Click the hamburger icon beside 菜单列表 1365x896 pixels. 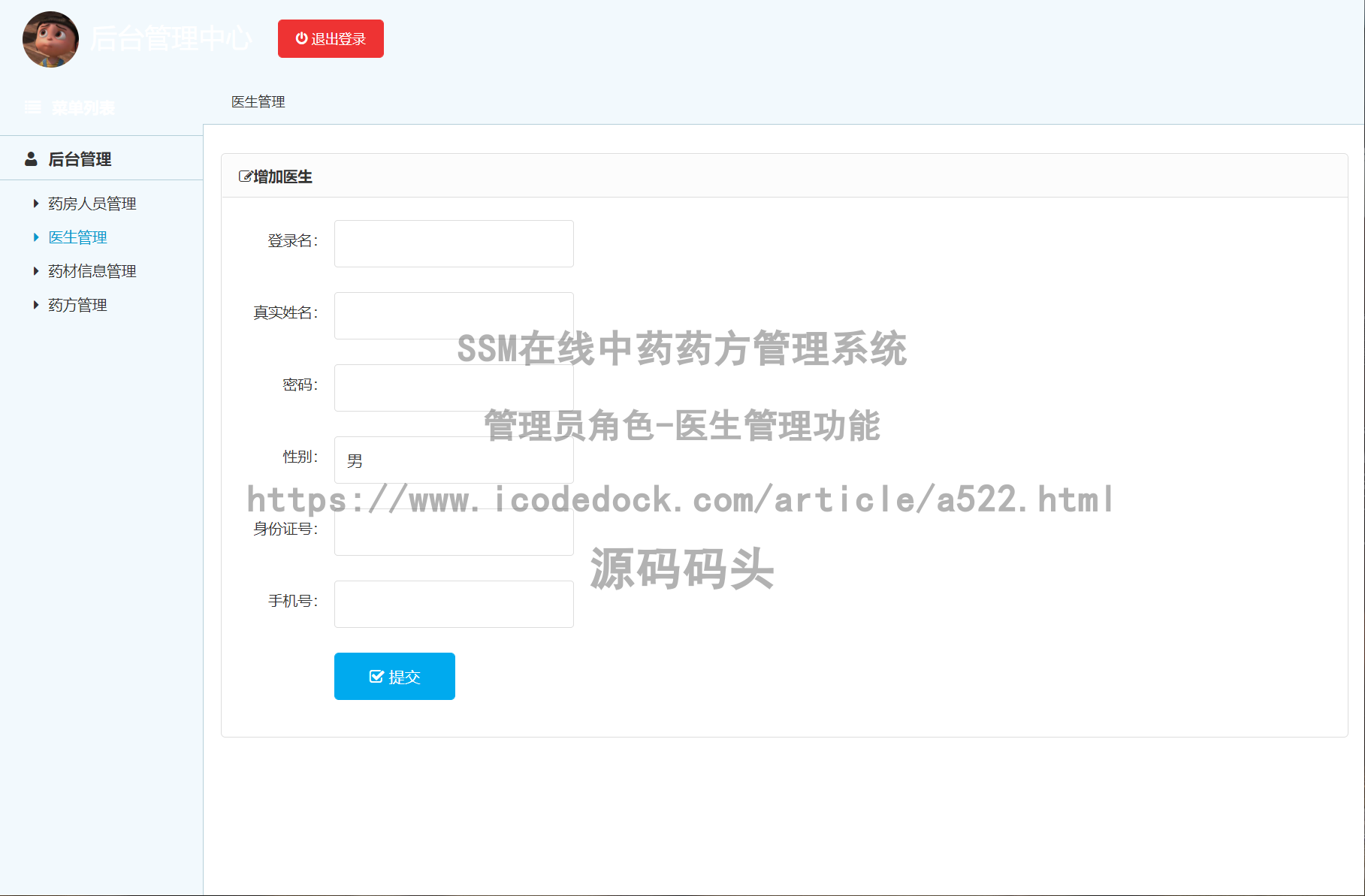tap(32, 107)
